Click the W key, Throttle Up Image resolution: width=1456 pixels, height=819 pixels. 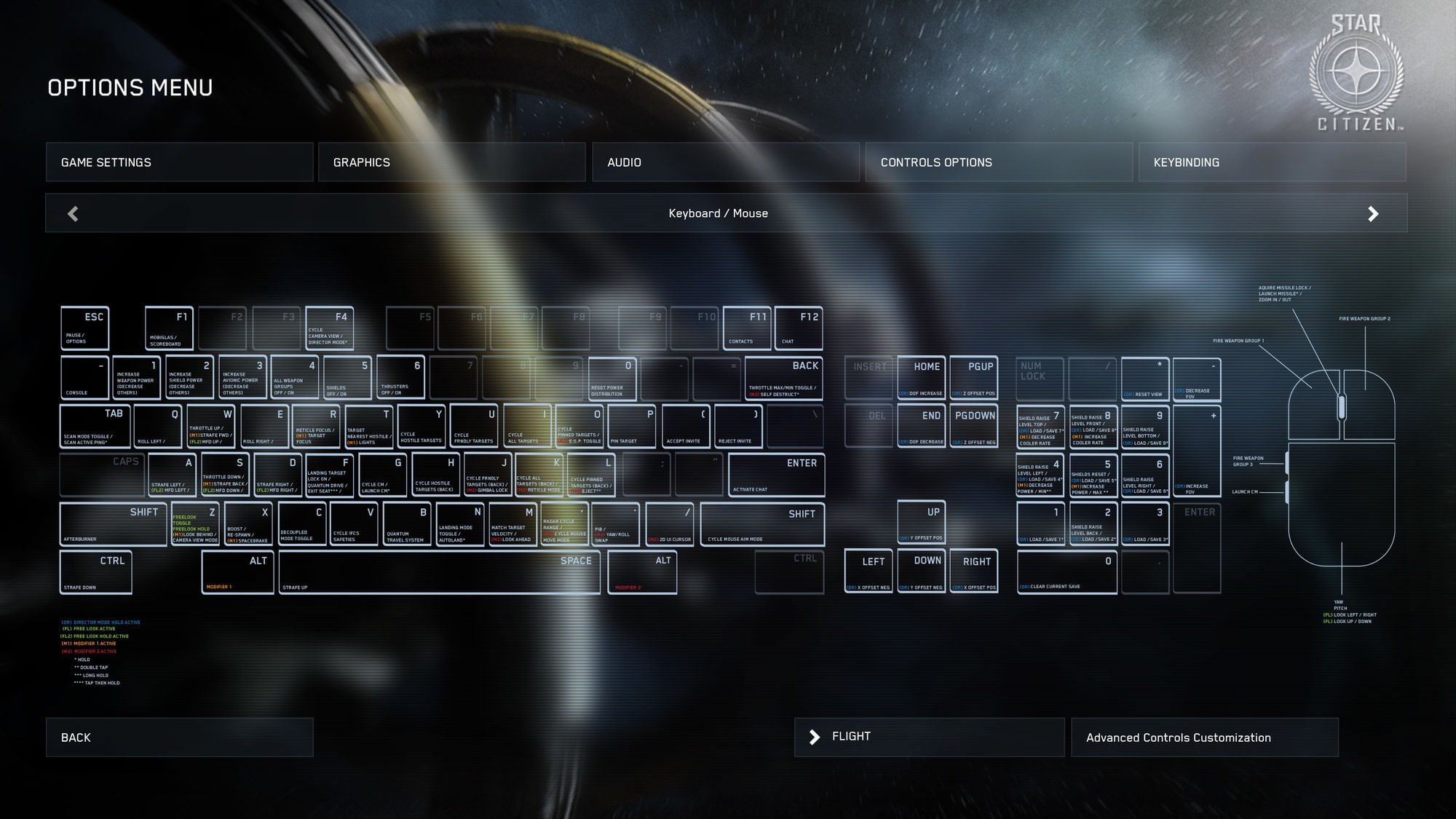[x=210, y=426]
